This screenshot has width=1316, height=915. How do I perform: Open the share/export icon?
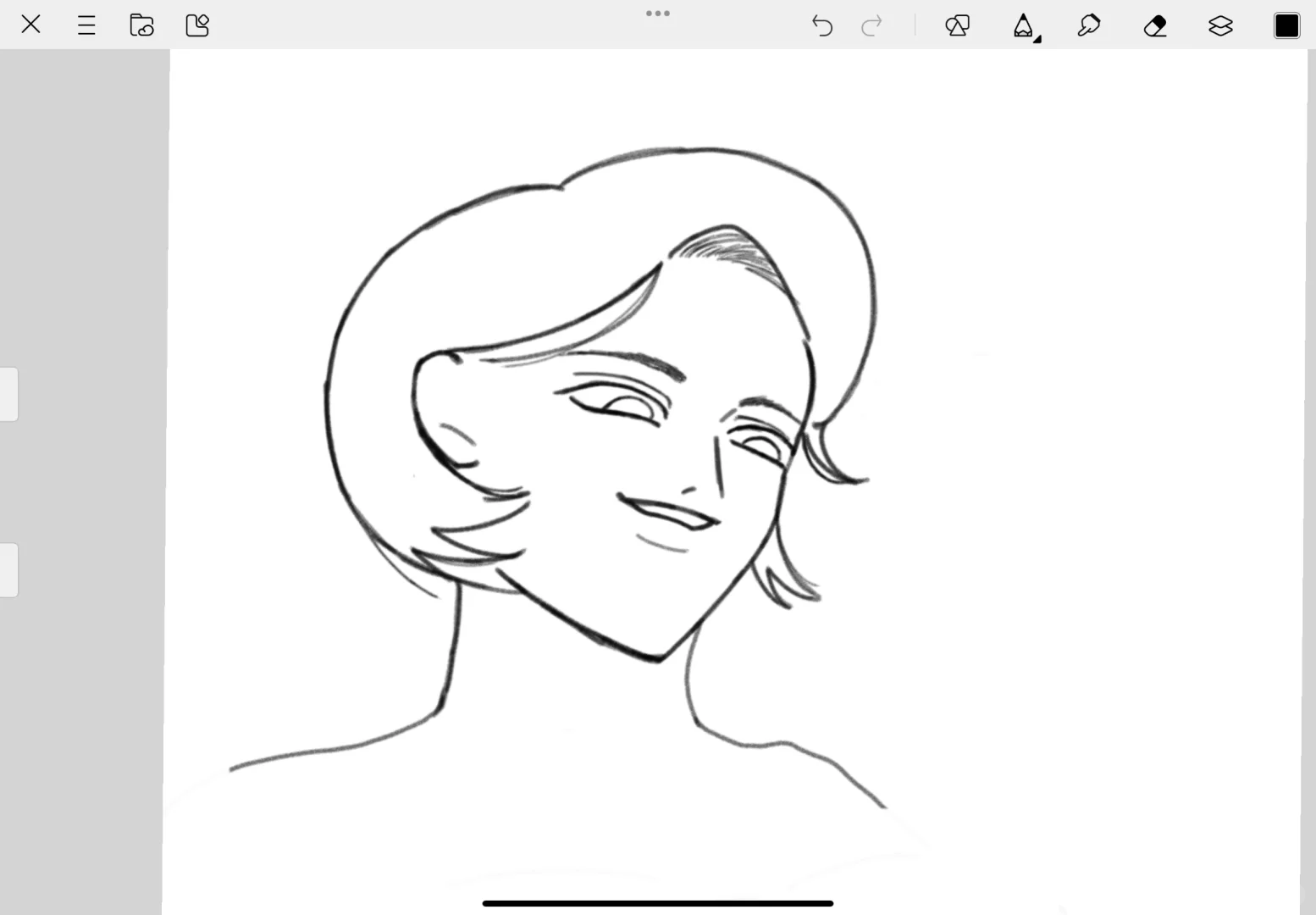click(x=197, y=25)
